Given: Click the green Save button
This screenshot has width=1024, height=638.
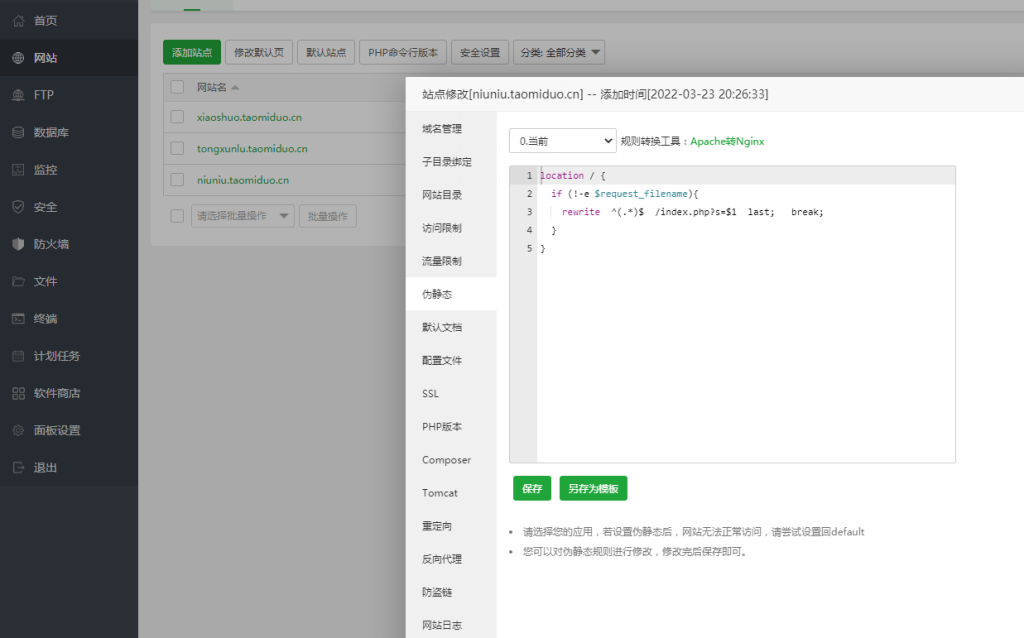Looking at the screenshot, I should (532, 489).
